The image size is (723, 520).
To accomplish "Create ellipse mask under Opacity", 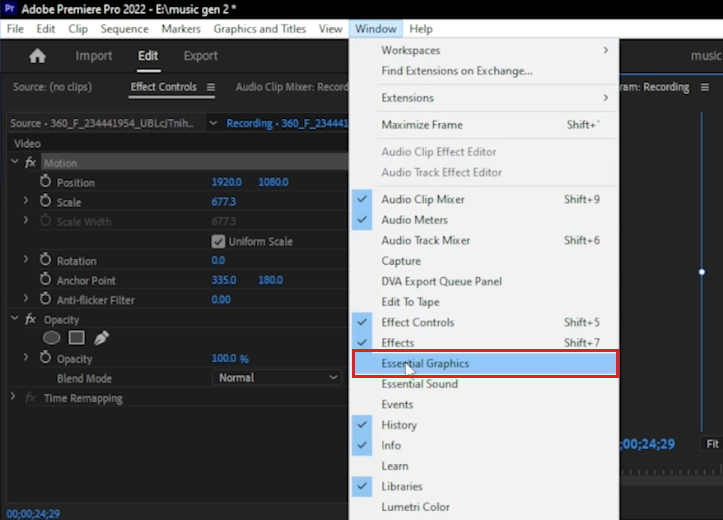I will tap(51, 338).
